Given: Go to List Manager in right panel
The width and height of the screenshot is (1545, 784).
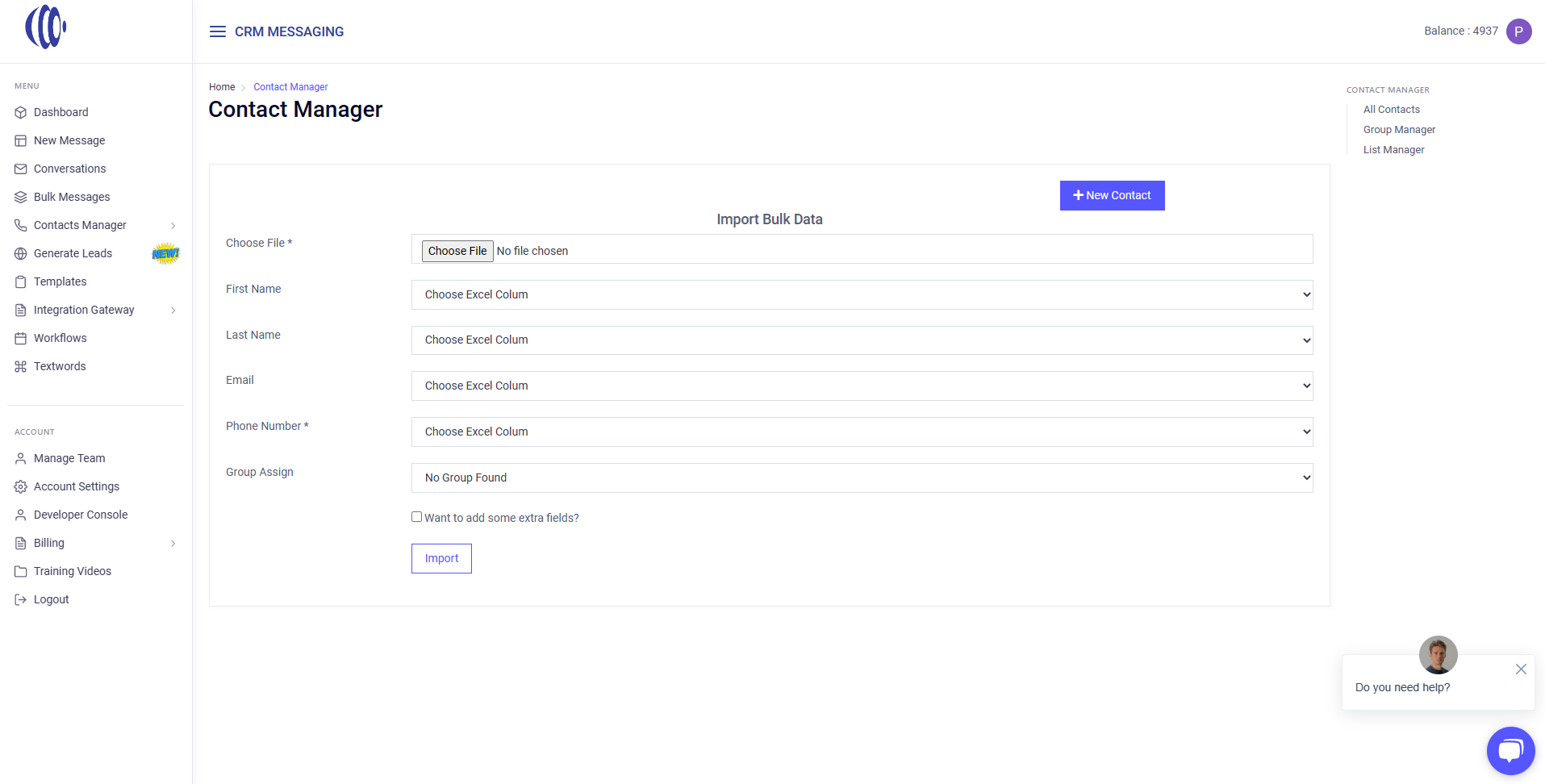Looking at the screenshot, I should 1393,150.
